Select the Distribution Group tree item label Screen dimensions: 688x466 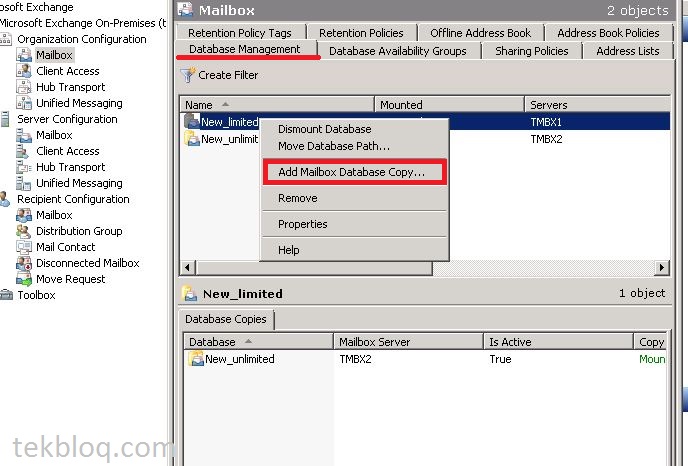click(x=79, y=231)
